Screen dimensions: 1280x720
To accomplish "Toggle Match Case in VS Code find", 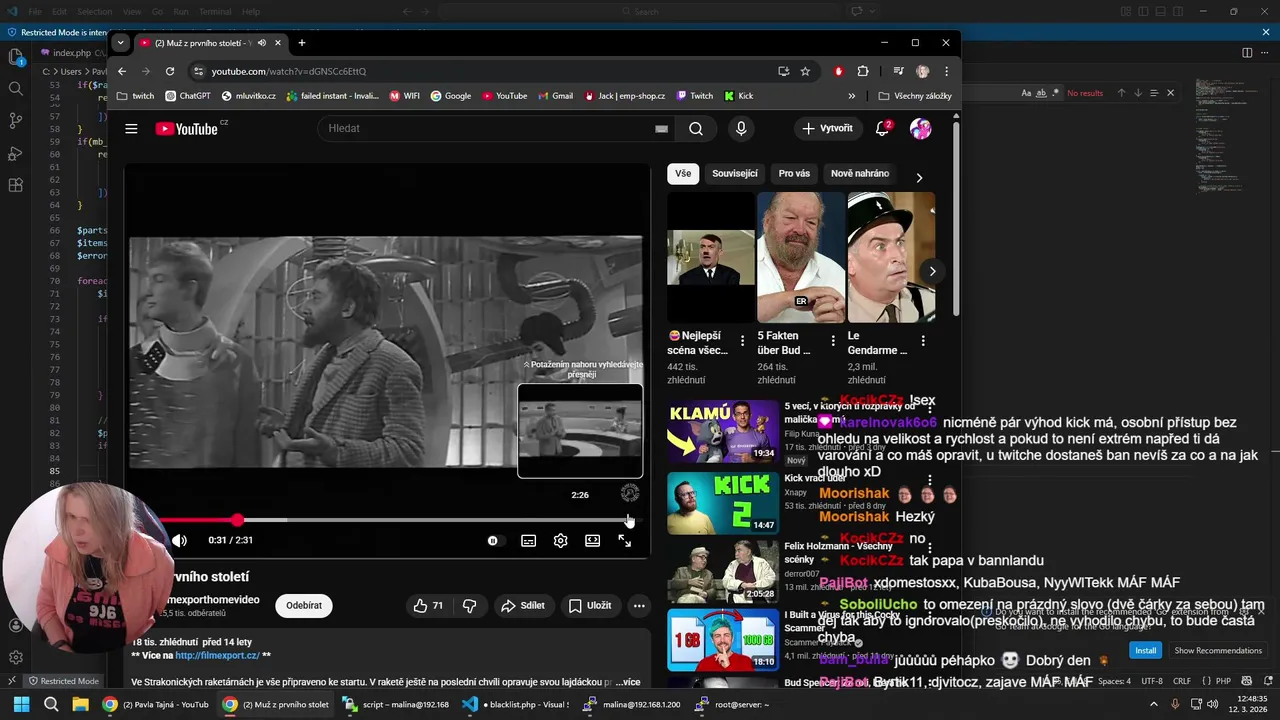I will pyautogui.click(x=1026, y=93).
